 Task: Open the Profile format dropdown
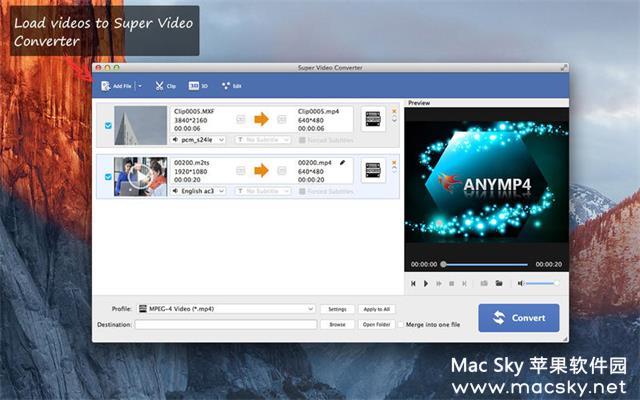(x=226, y=309)
